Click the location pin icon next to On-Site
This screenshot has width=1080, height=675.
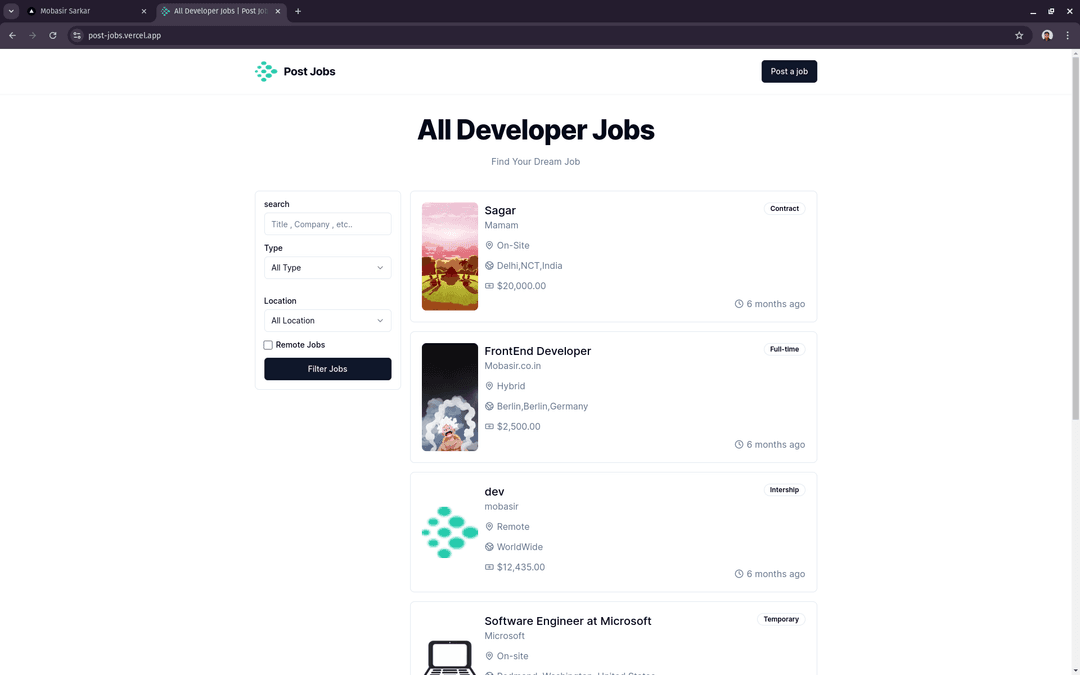[489, 245]
